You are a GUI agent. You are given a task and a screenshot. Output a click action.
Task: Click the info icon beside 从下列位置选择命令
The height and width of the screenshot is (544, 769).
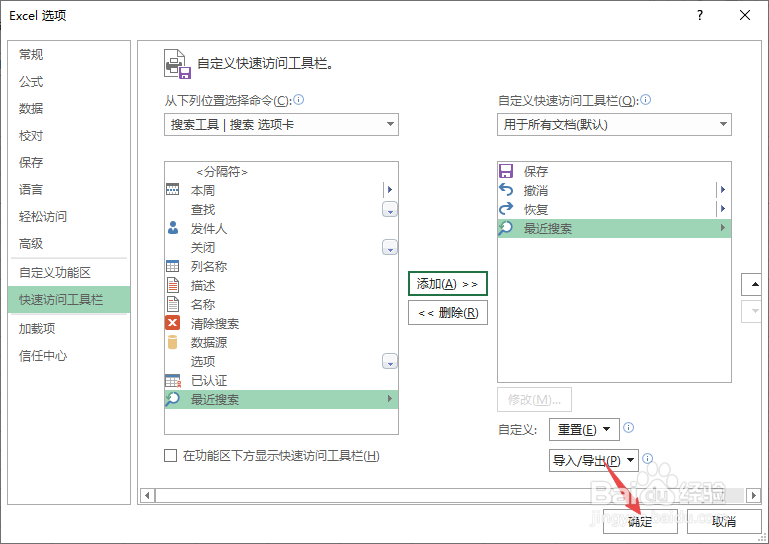(x=299, y=100)
